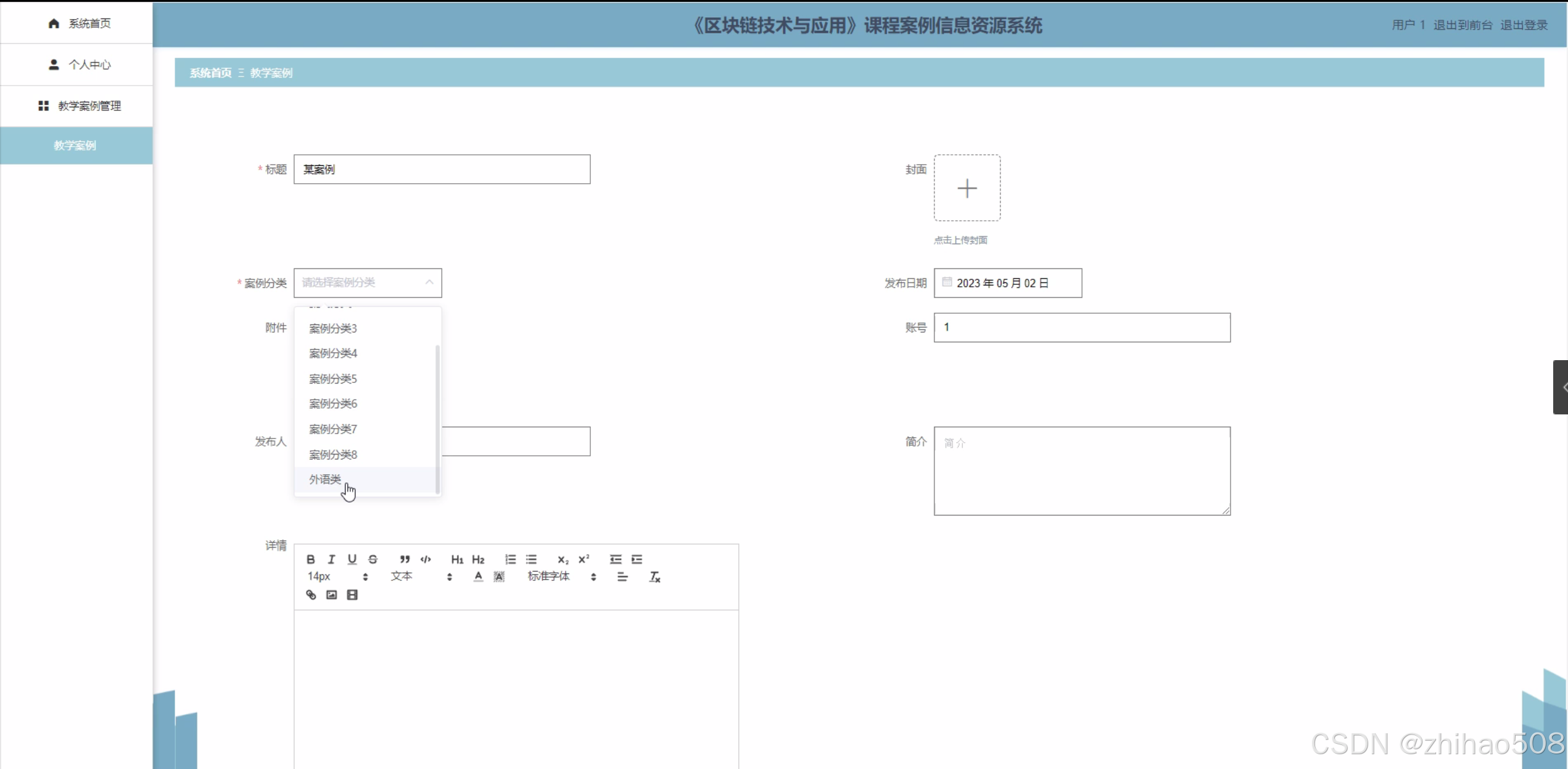Insert an image in the editor

[x=332, y=594]
